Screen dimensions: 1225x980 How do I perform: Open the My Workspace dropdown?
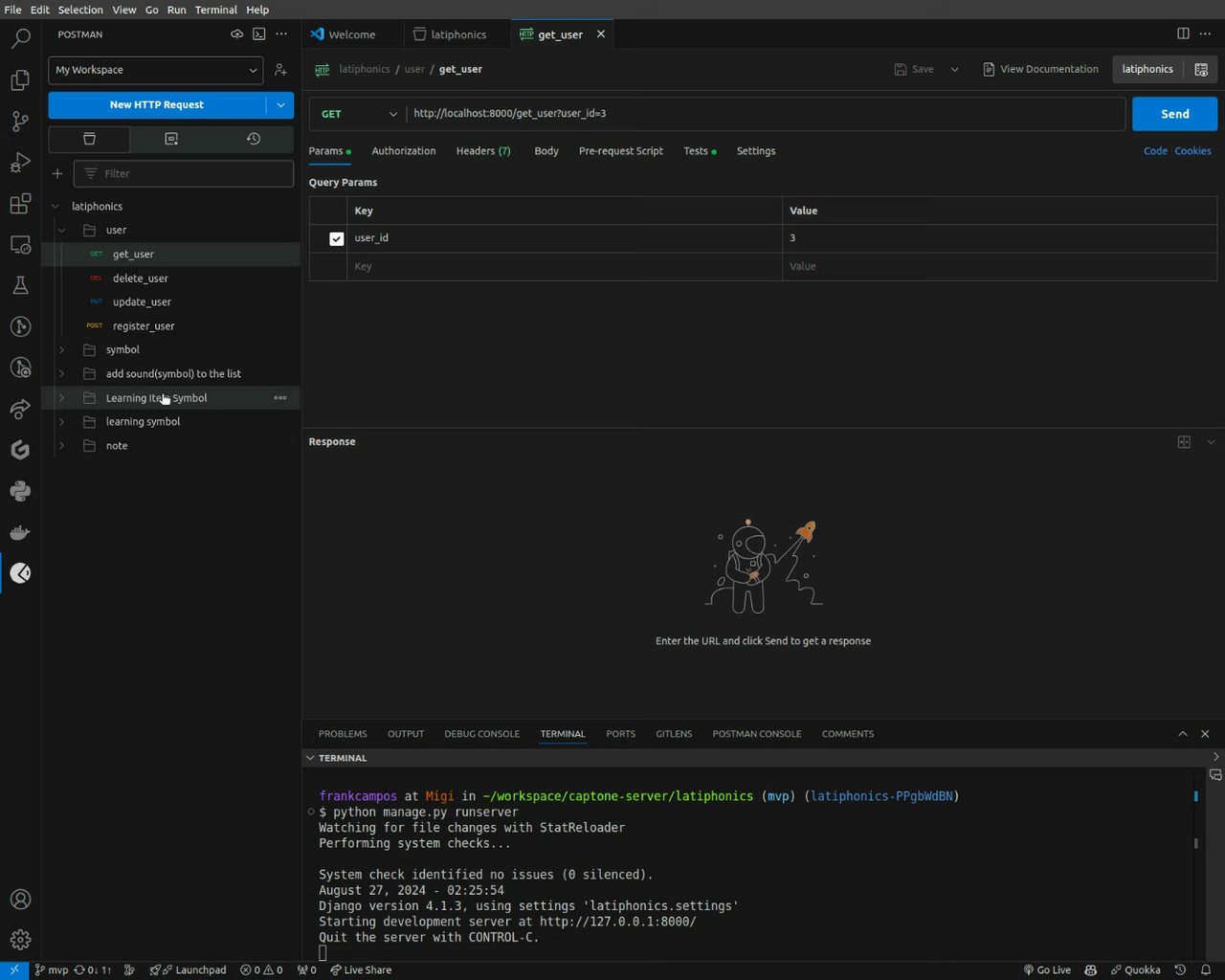click(155, 70)
